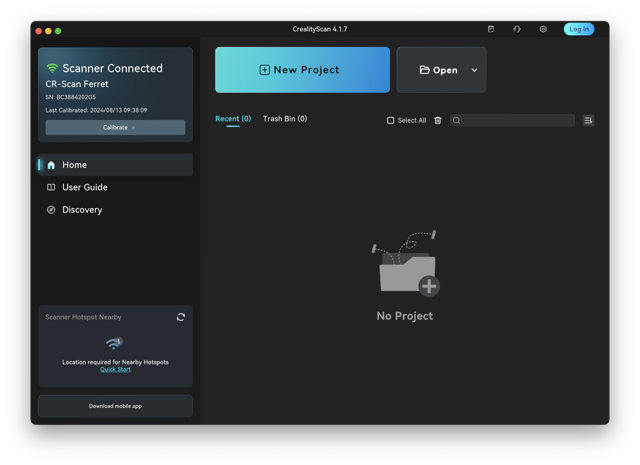The image size is (640, 465).
Task: Click the green Scanner Connected wifi icon
Action: pyautogui.click(x=52, y=68)
